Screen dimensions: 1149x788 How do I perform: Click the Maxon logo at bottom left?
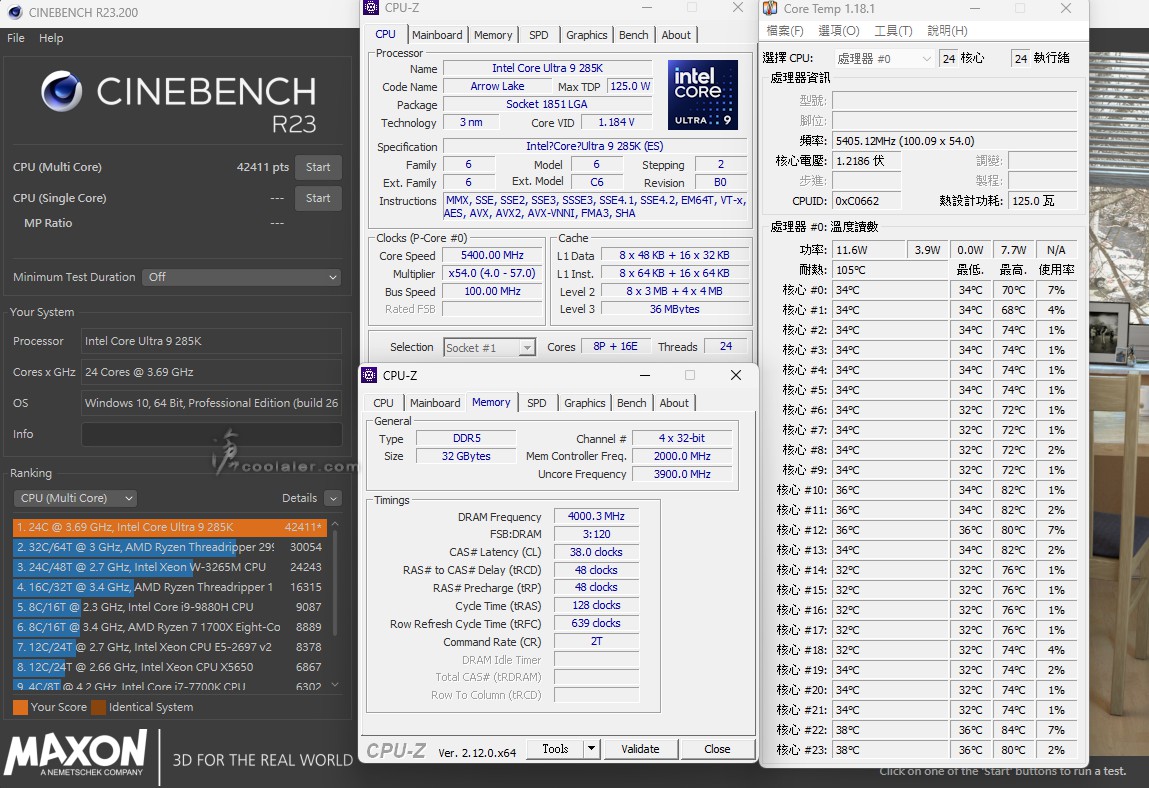point(75,753)
